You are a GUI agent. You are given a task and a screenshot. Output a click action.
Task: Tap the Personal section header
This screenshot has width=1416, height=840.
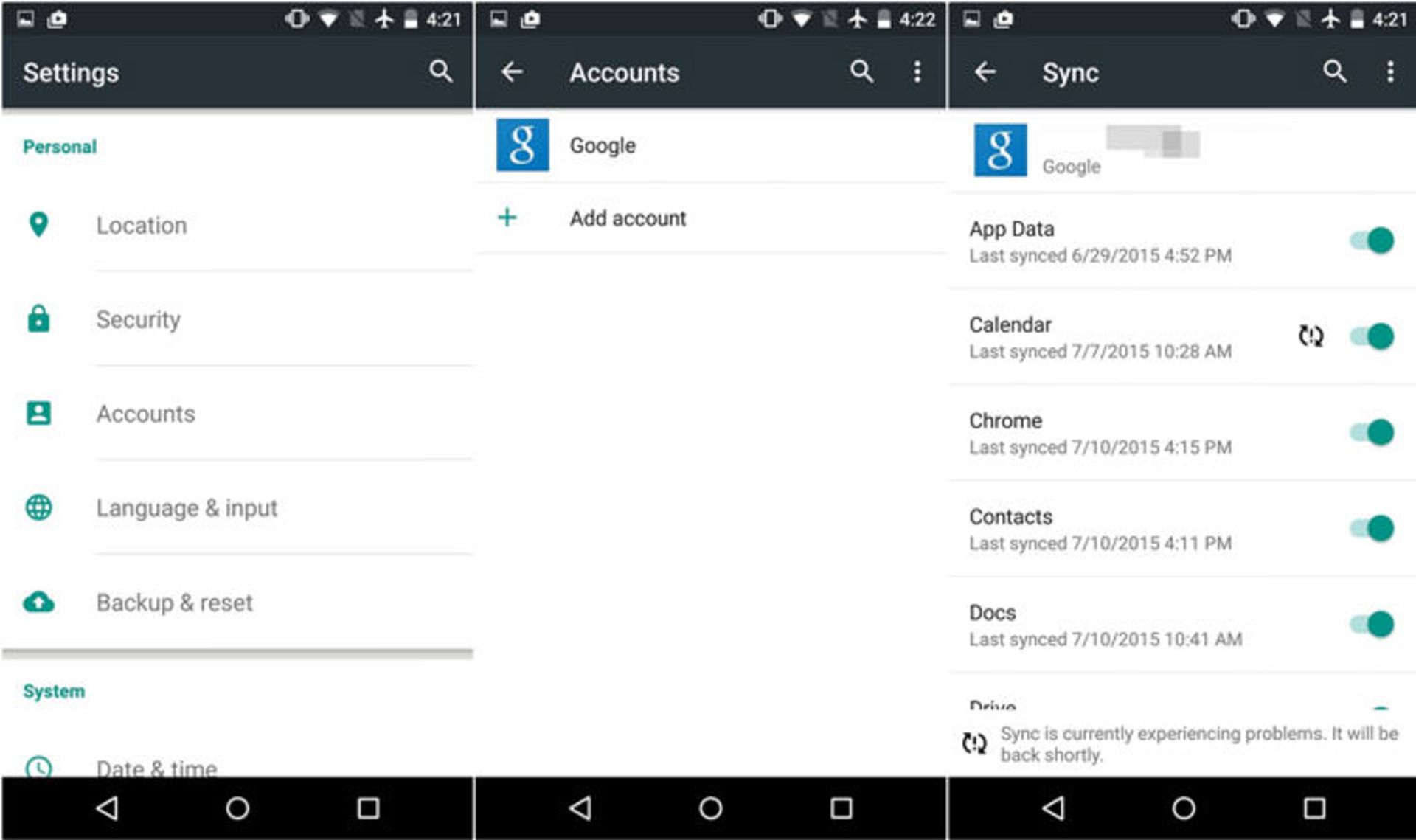(x=60, y=147)
